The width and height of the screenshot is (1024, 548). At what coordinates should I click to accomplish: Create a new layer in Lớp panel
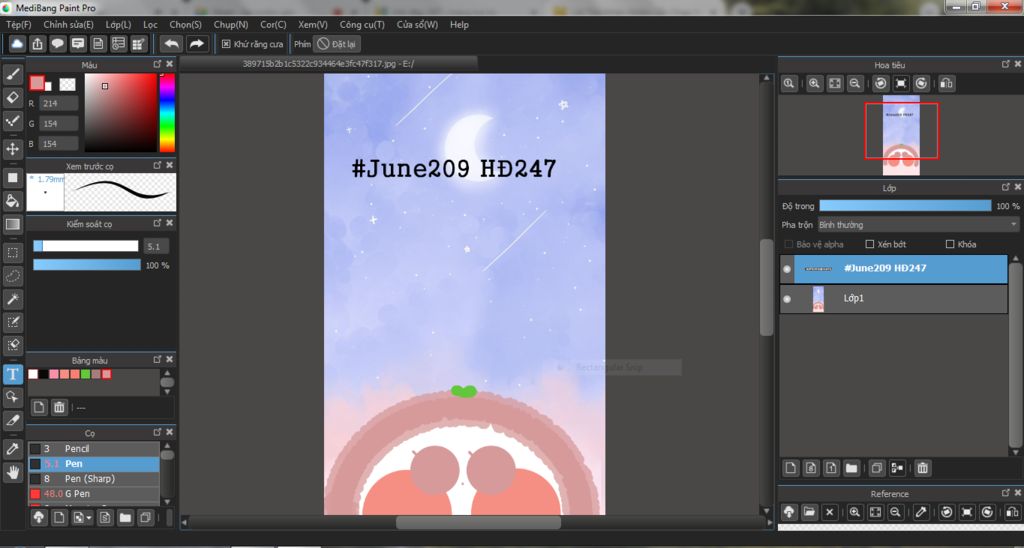[791, 468]
